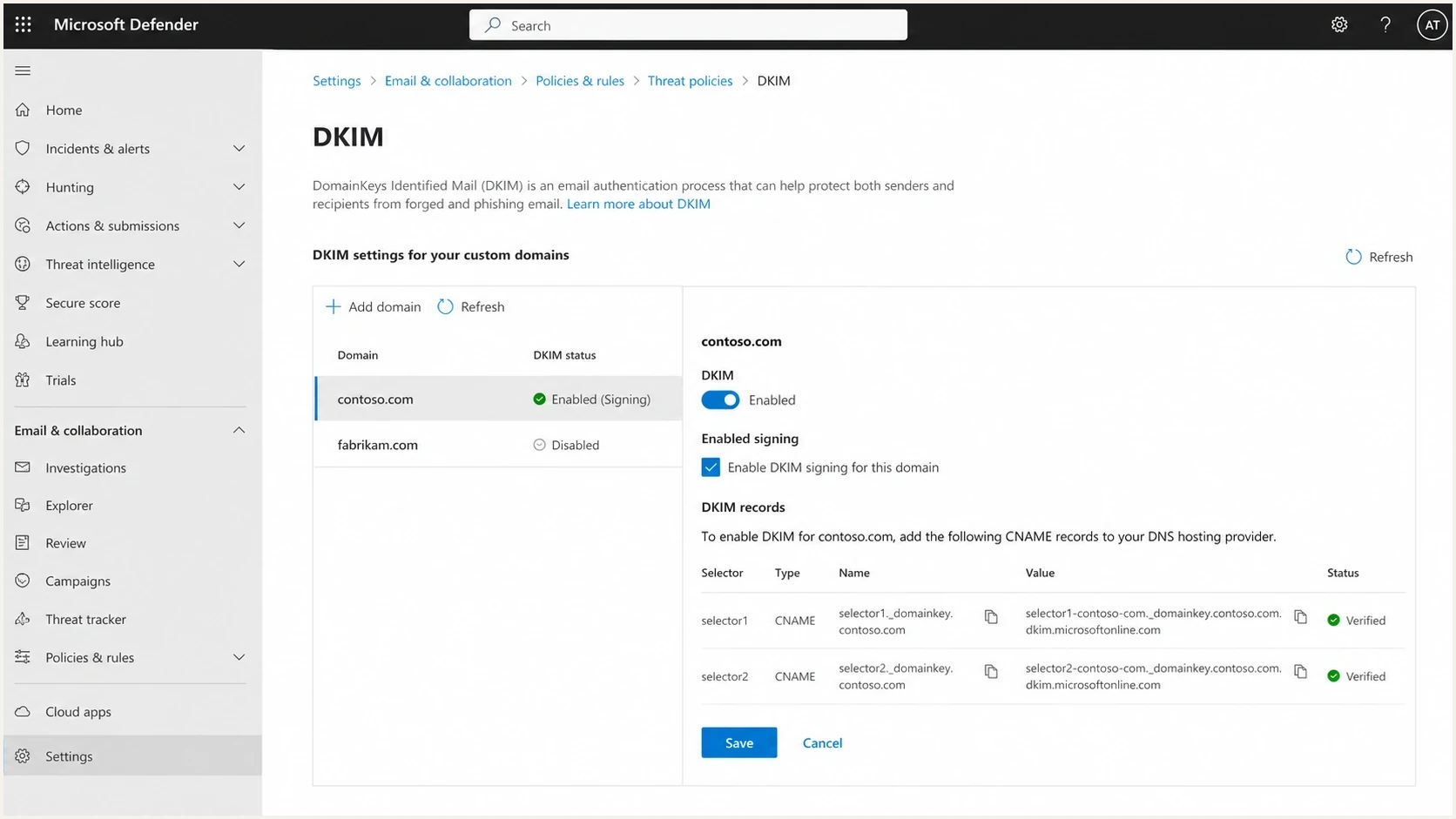The width and height of the screenshot is (1456, 819).
Task: Click the Cancel button
Action: coord(822,742)
